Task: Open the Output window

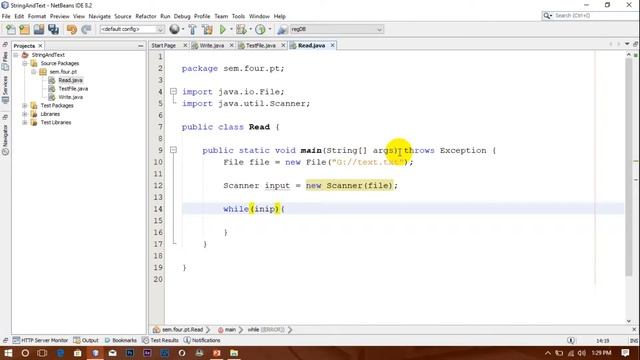Action: [x=86, y=340]
